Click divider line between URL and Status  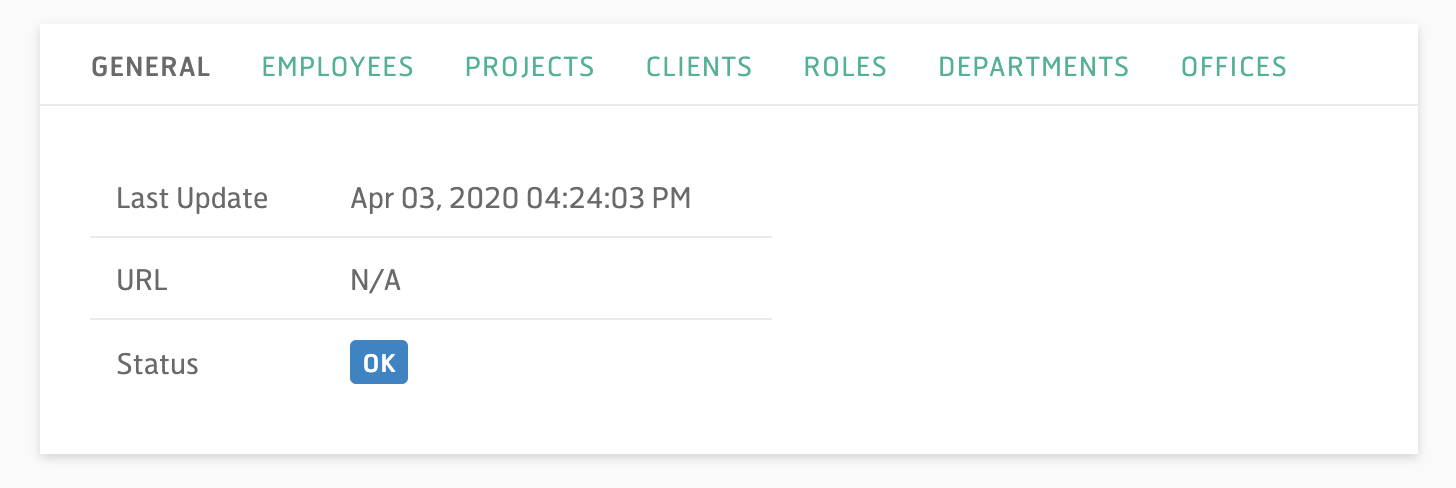(431, 319)
